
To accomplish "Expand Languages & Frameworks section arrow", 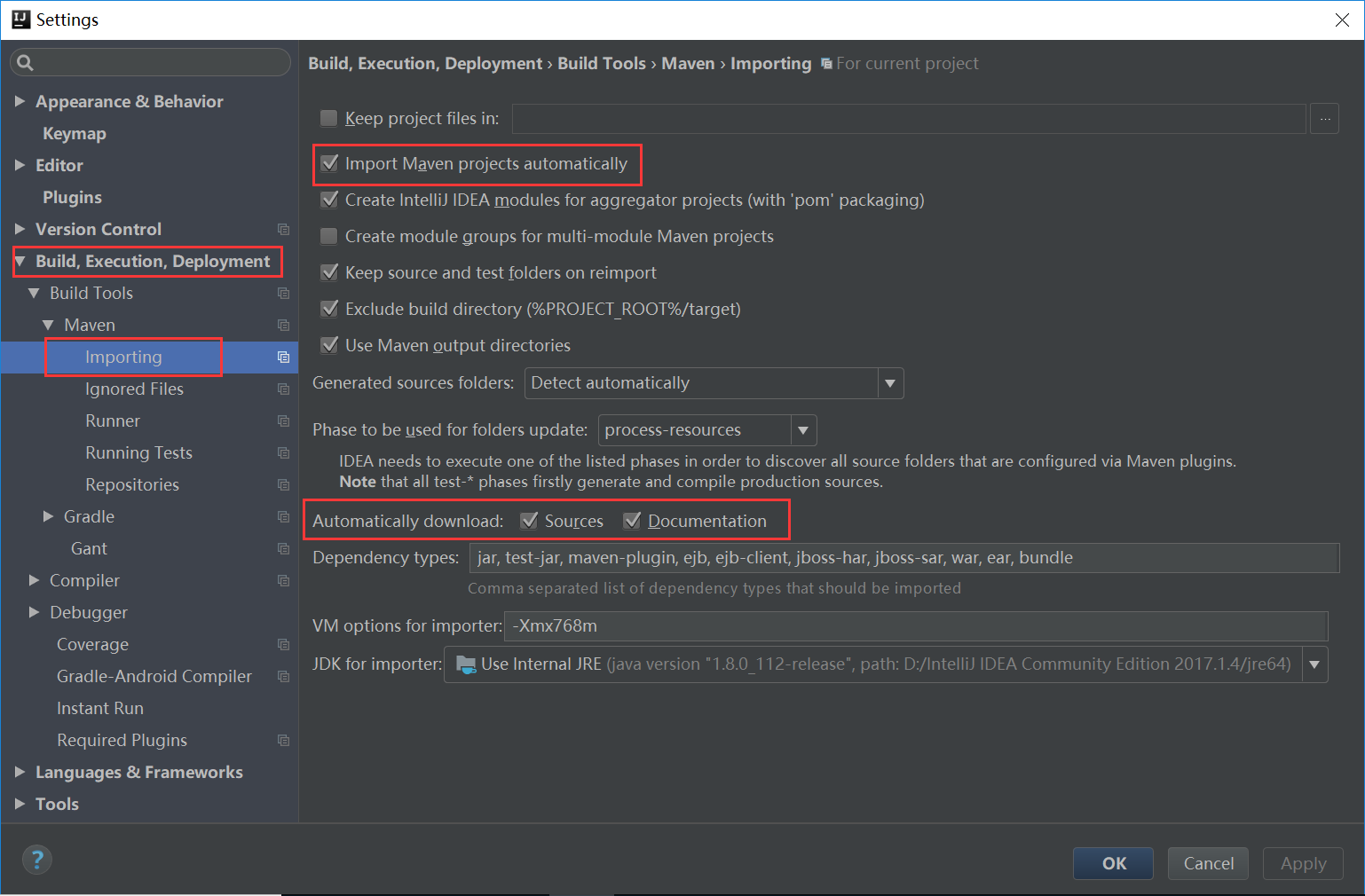I will [x=20, y=772].
